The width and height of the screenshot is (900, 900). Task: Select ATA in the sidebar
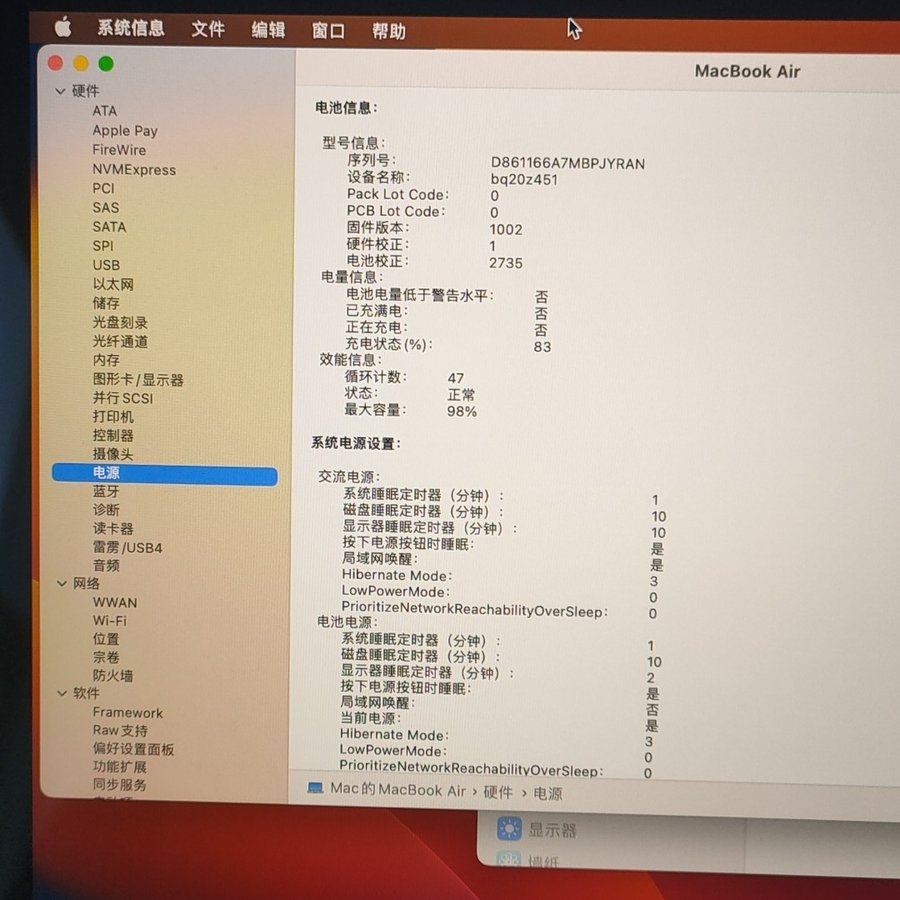[x=104, y=111]
